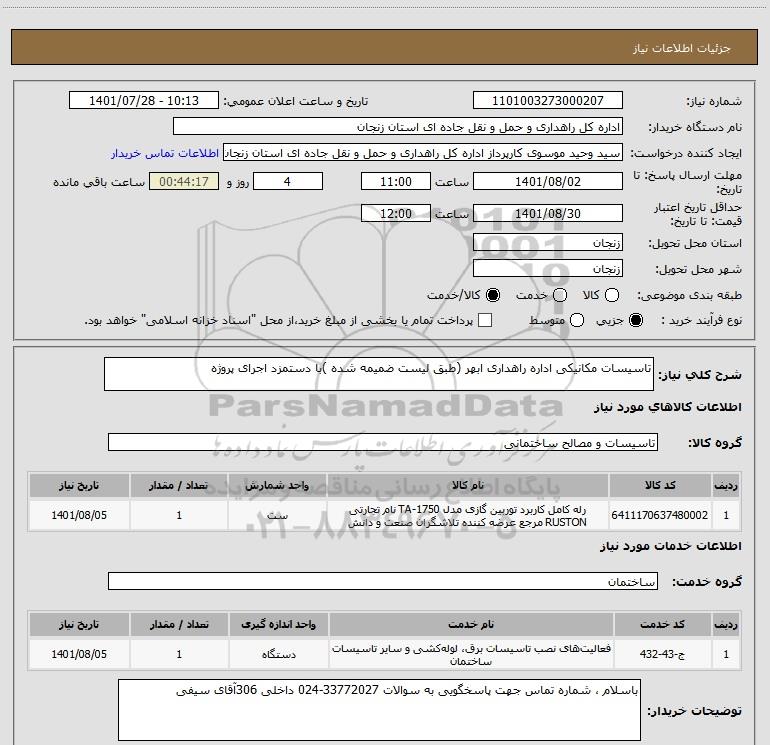Click the delivery province field
Viewport: 770px width, 745px height.
click(x=548, y=243)
